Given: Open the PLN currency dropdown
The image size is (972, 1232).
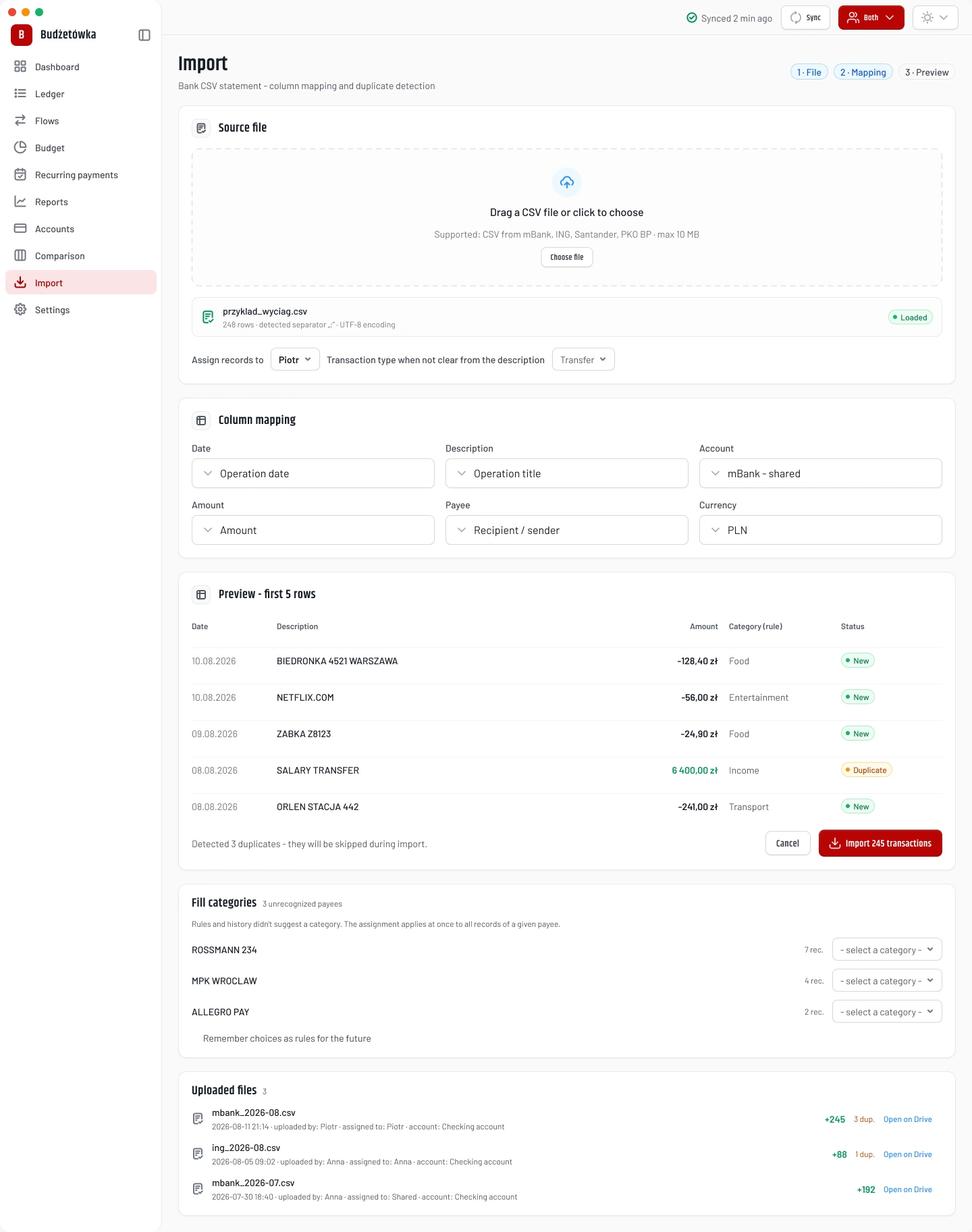Looking at the screenshot, I should (821, 530).
